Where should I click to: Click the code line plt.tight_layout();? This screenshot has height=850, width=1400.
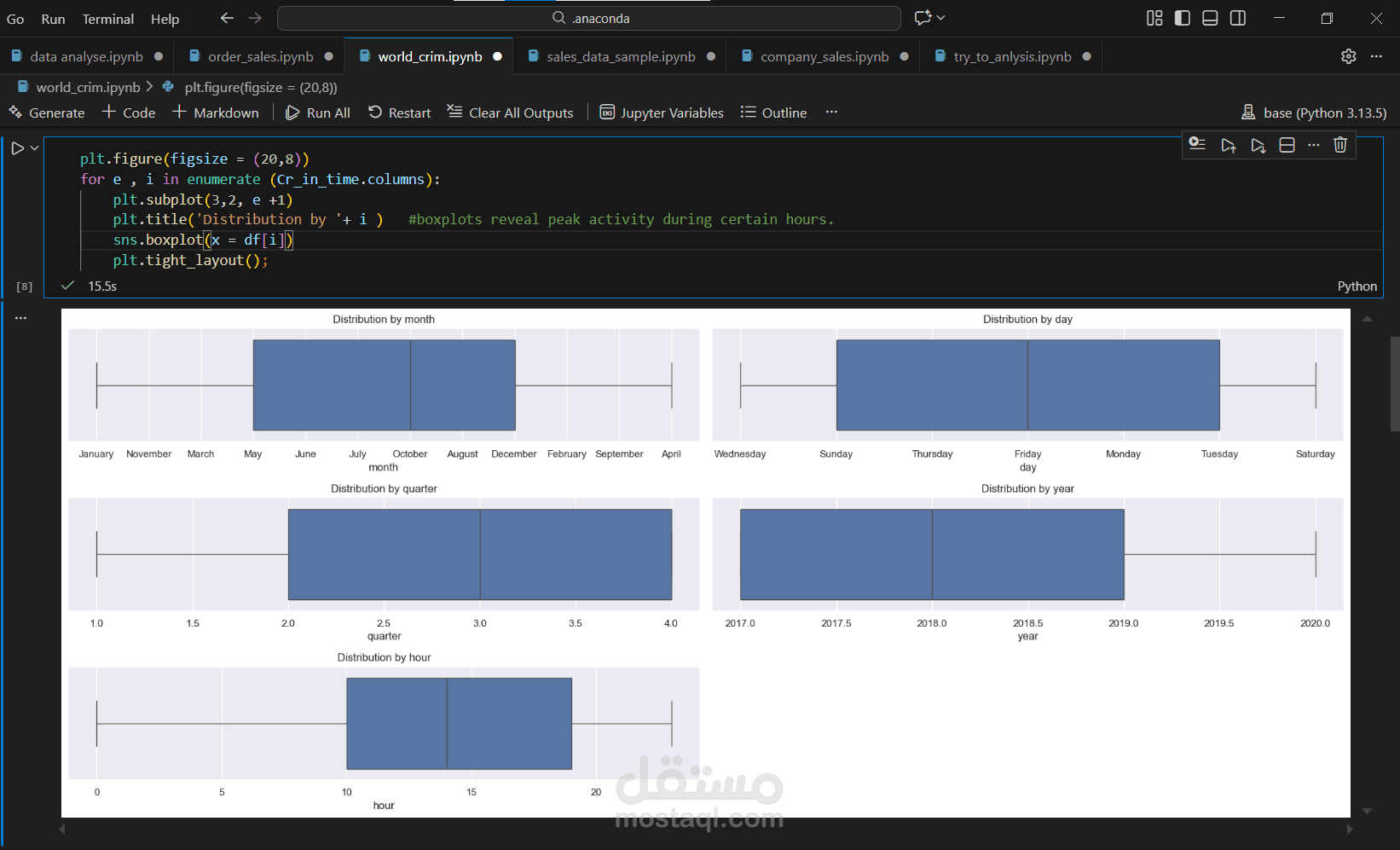(x=191, y=260)
